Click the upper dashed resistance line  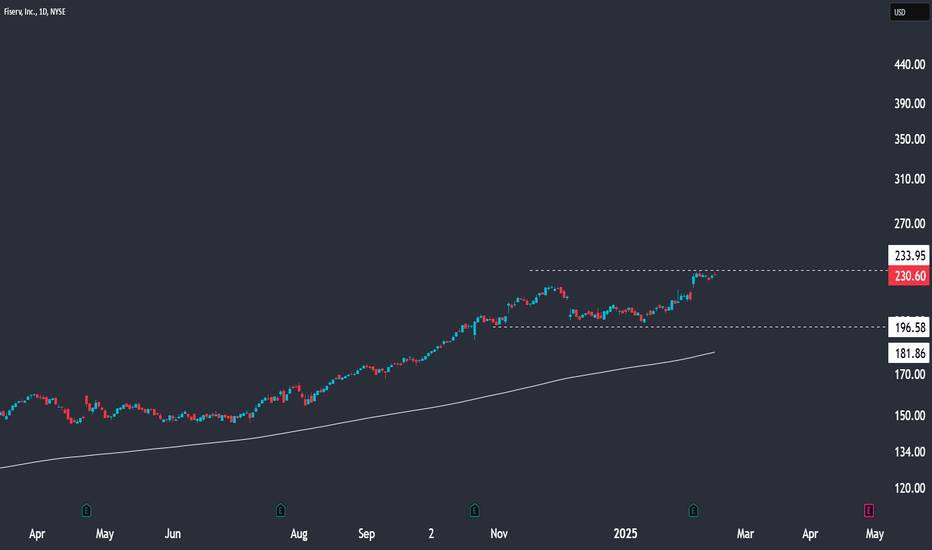click(x=707, y=271)
